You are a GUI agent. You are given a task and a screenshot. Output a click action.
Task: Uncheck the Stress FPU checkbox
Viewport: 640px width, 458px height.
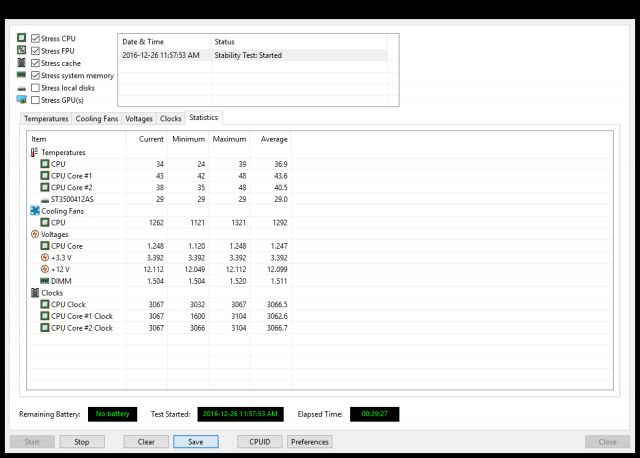[36, 51]
